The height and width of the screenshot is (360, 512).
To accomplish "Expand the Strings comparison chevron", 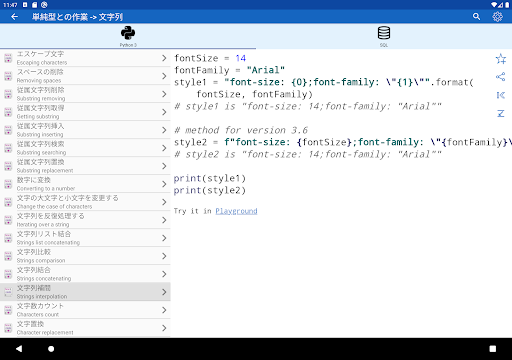I will [164, 256].
